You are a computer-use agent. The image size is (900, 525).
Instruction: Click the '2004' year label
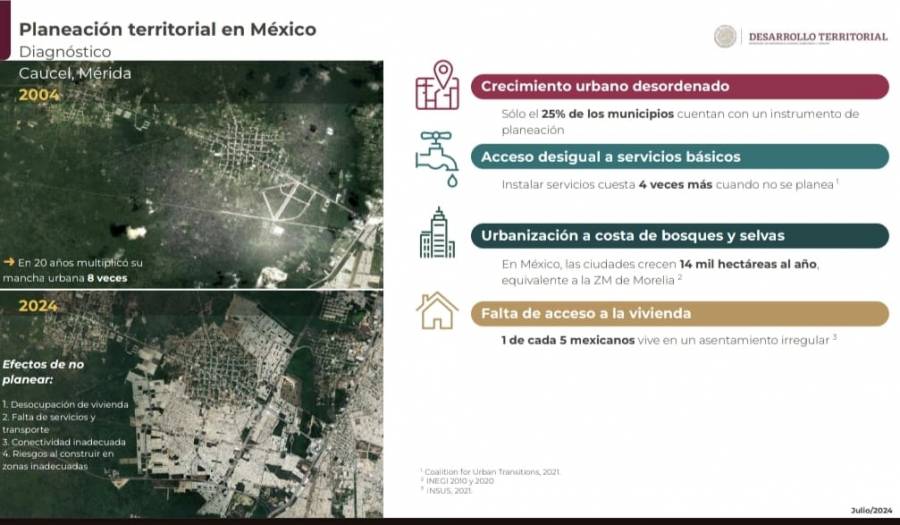coord(39,95)
